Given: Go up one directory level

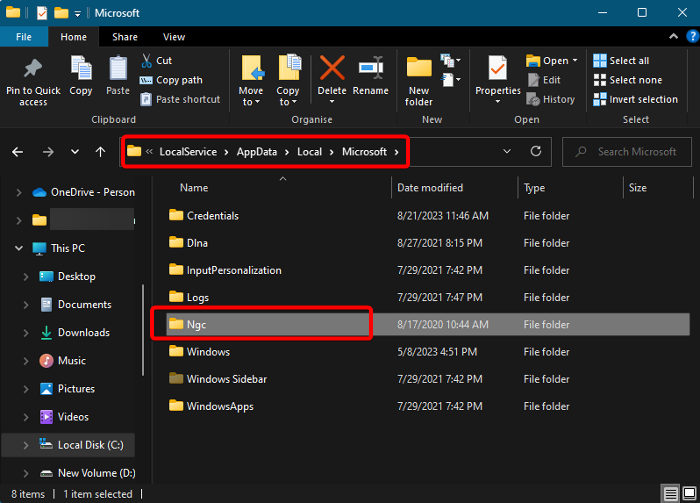Looking at the screenshot, I should point(100,152).
